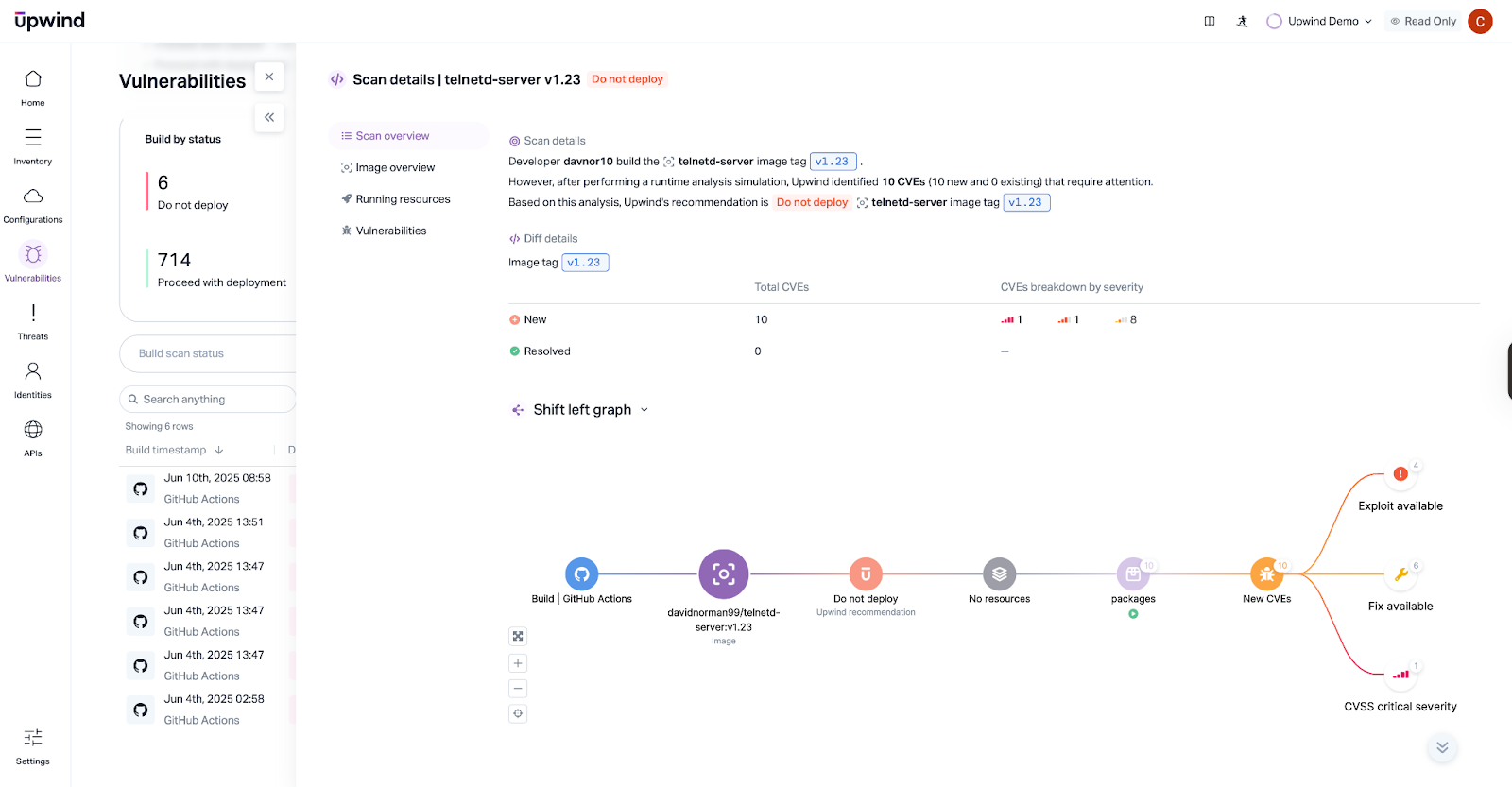Click Do not deploy badge in title
This screenshot has height=787, width=1512.
pyautogui.click(x=627, y=79)
